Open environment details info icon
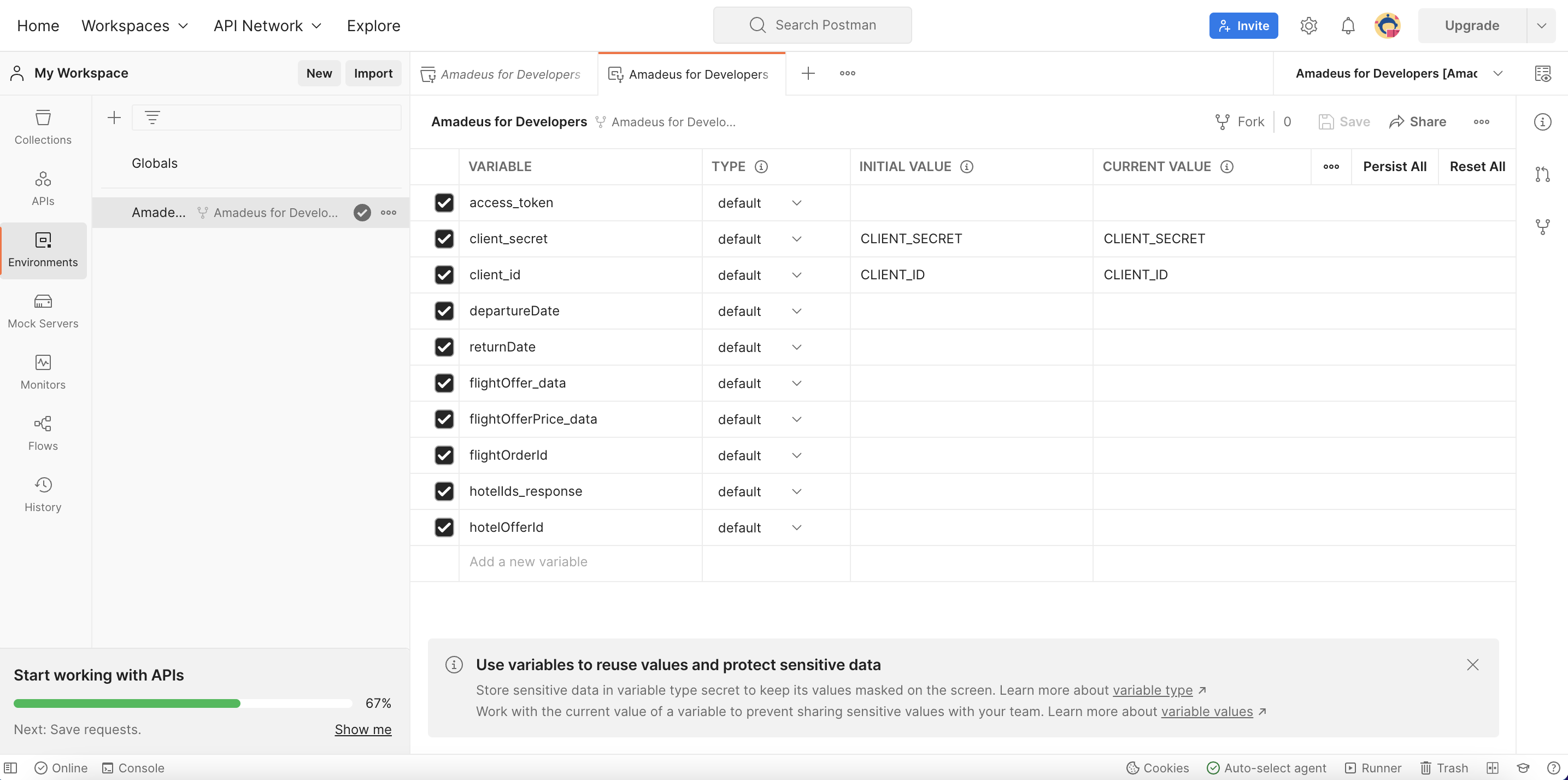Viewport: 1568px width, 780px height. 1542,122
